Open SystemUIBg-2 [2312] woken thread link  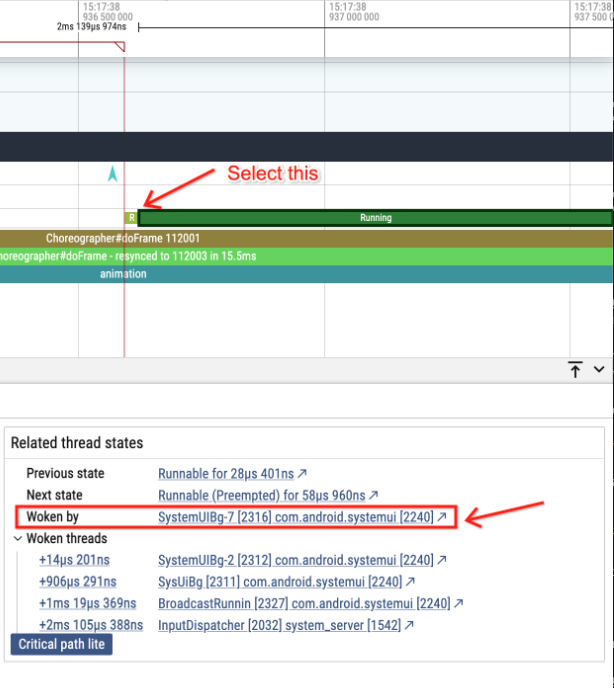(x=296, y=560)
